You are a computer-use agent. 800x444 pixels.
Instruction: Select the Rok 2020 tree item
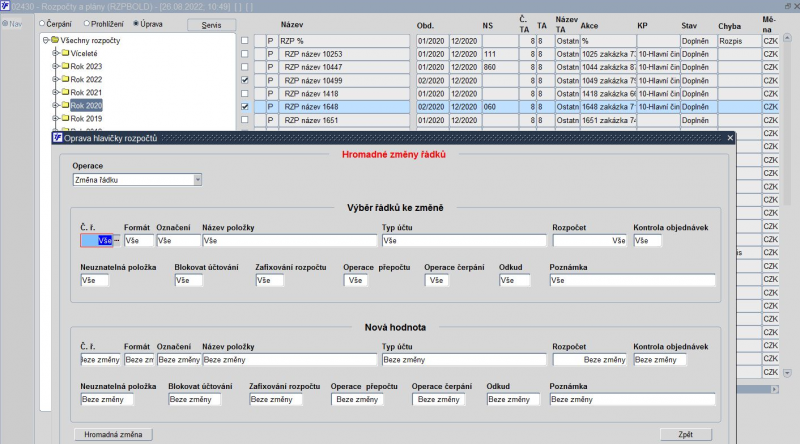coord(86,106)
